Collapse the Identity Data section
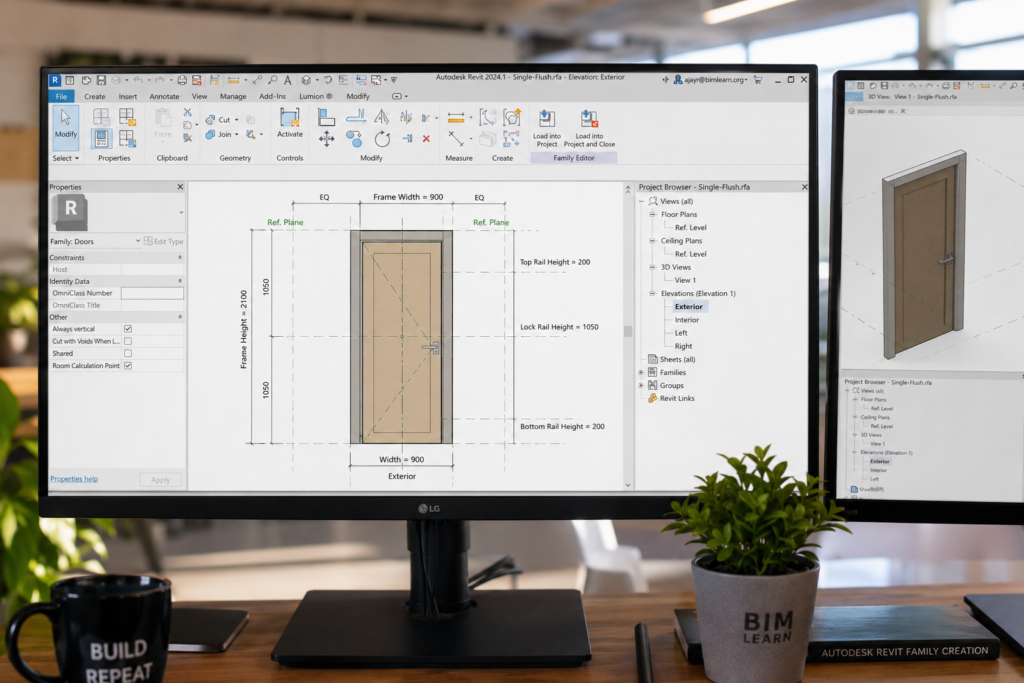Screen dimensions: 1024x683 point(180,281)
